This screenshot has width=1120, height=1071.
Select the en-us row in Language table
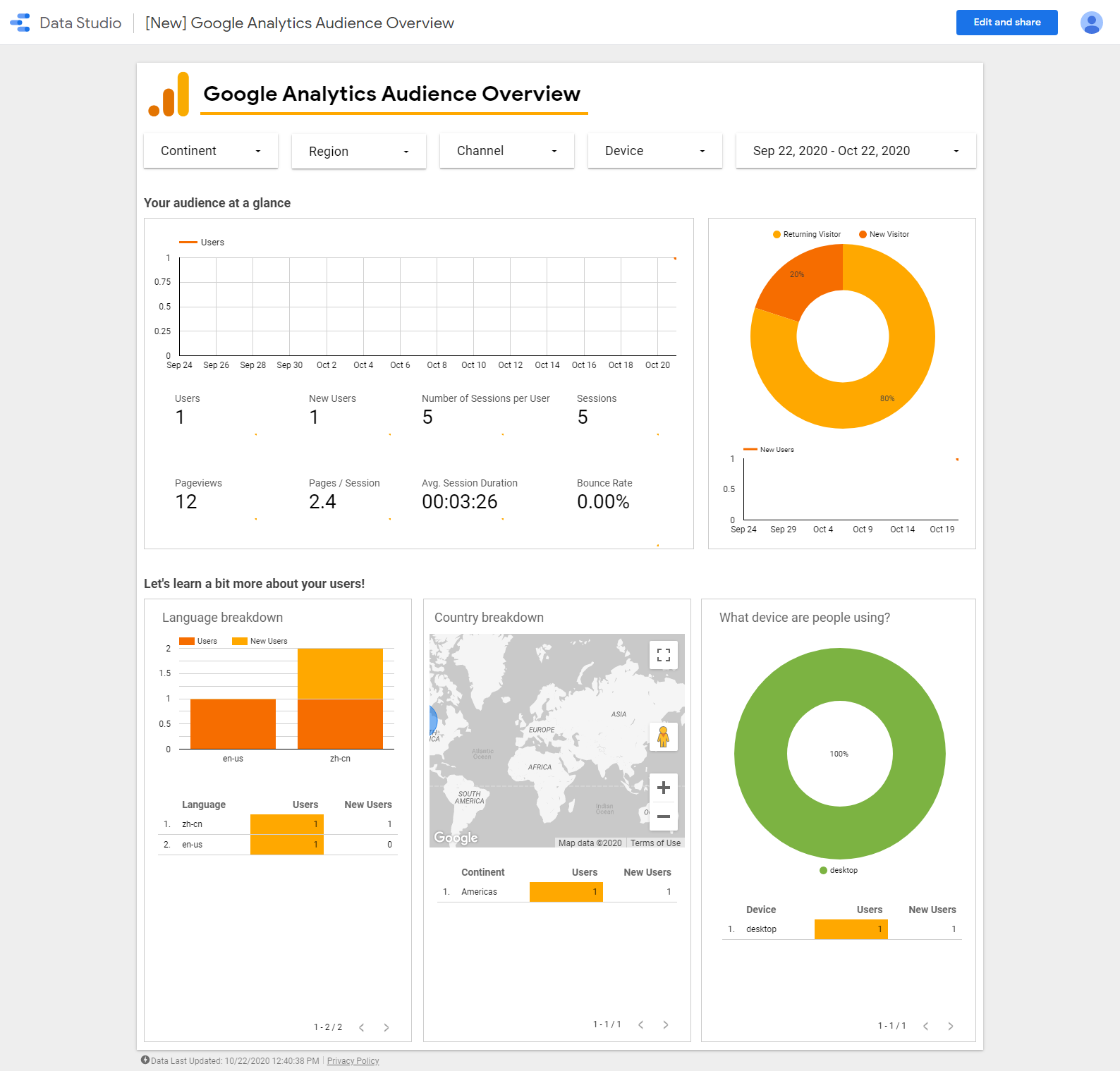278,845
